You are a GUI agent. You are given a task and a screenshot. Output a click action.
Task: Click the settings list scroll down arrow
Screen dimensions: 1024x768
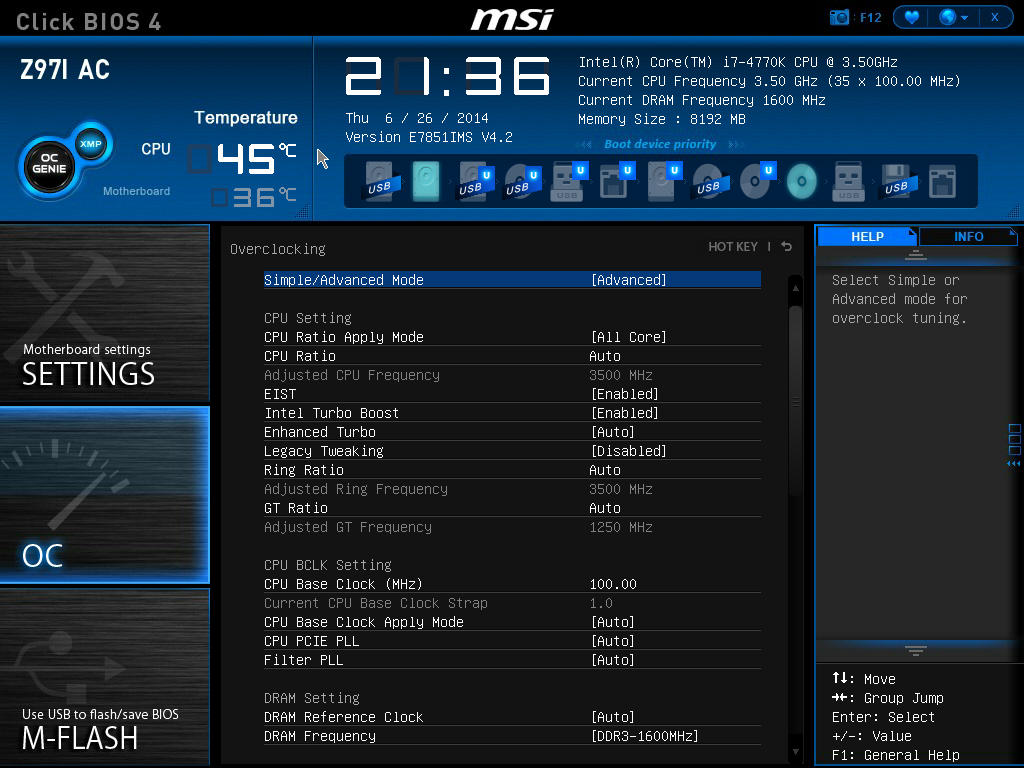click(x=795, y=752)
